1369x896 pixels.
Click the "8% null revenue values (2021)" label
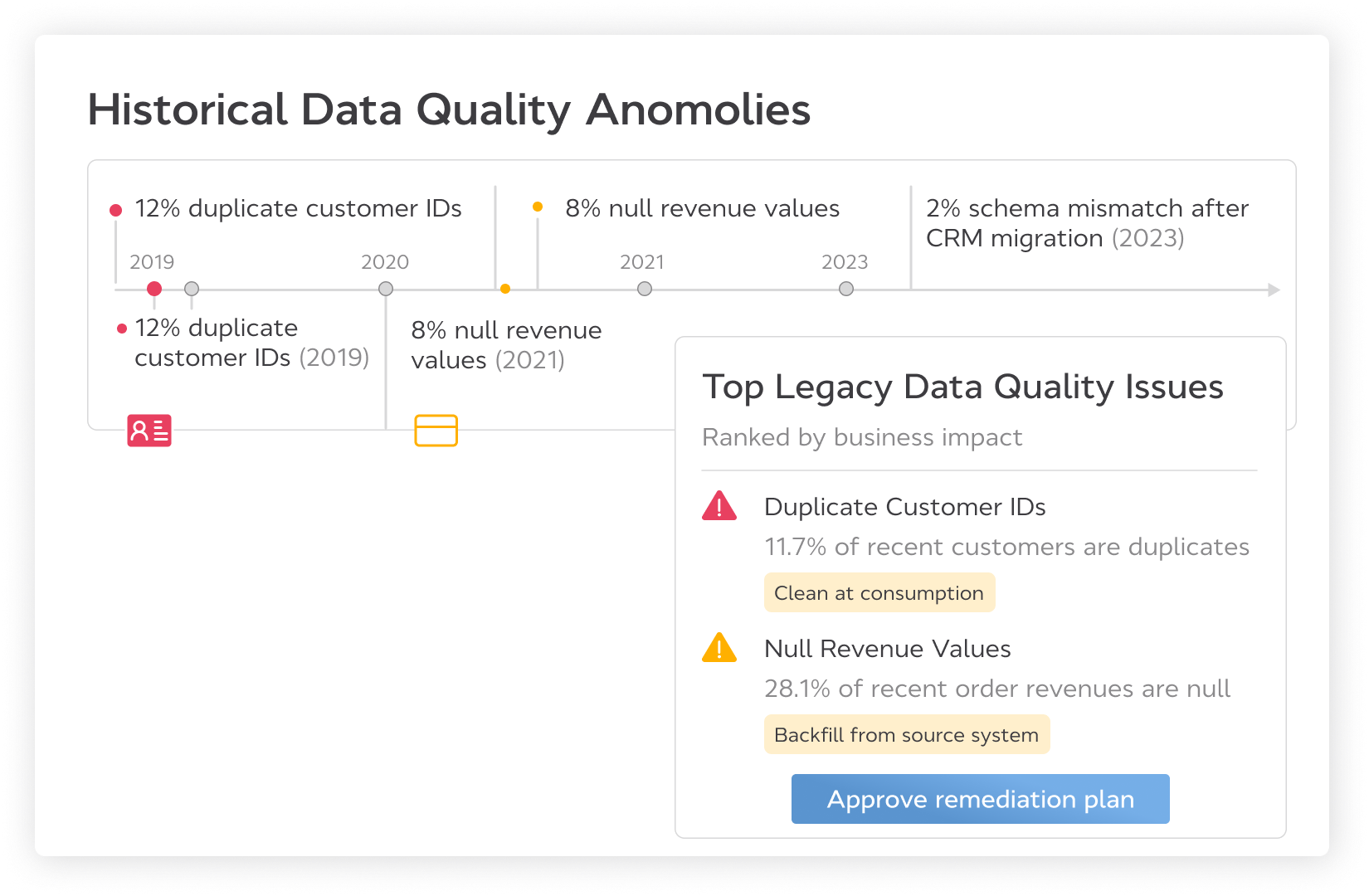click(x=506, y=345)
